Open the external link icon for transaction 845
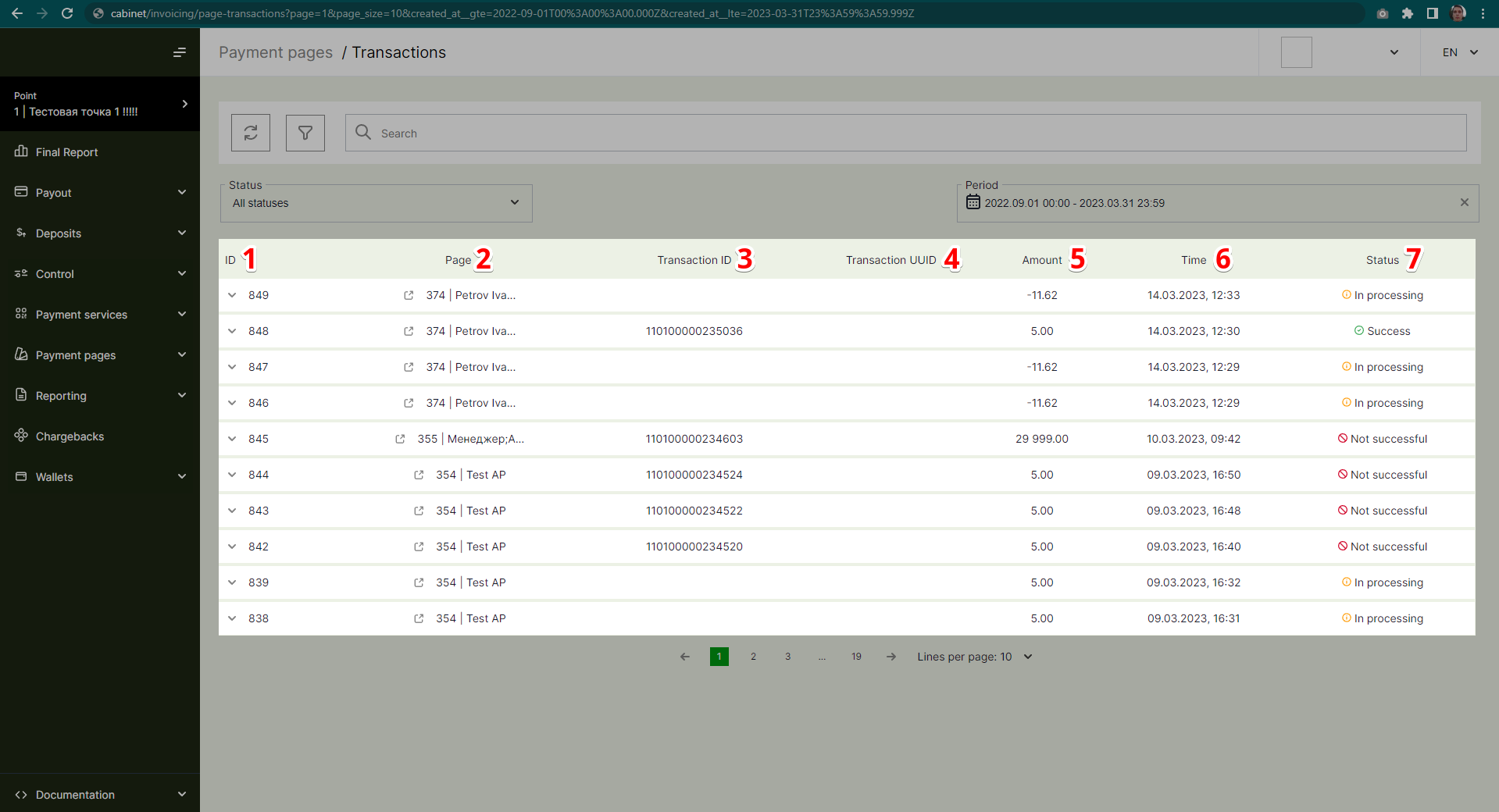Screen dimensions: 1499x812 click(x=400, y=439)
